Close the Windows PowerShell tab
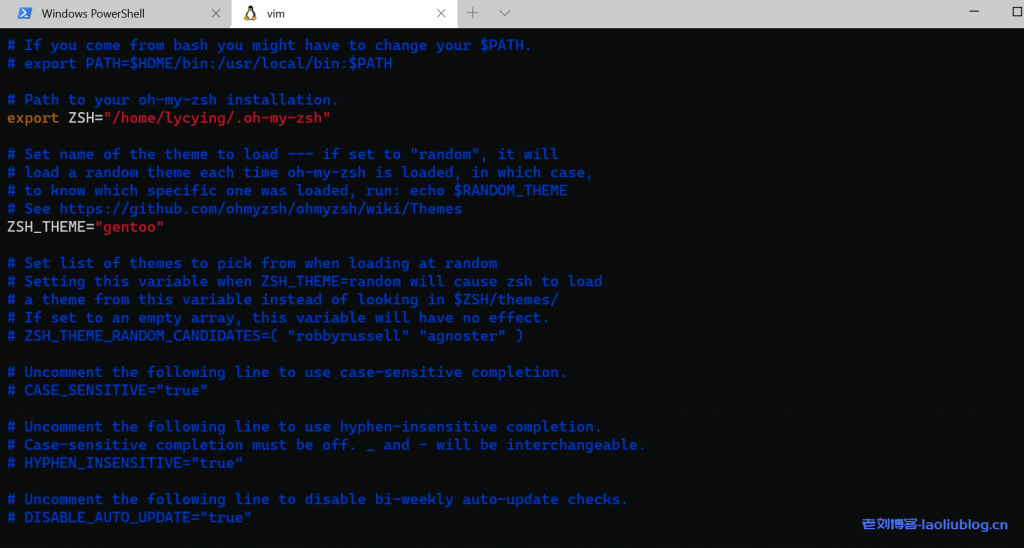The width and height of the screenshot is (1024, 548). pos(216,14)
